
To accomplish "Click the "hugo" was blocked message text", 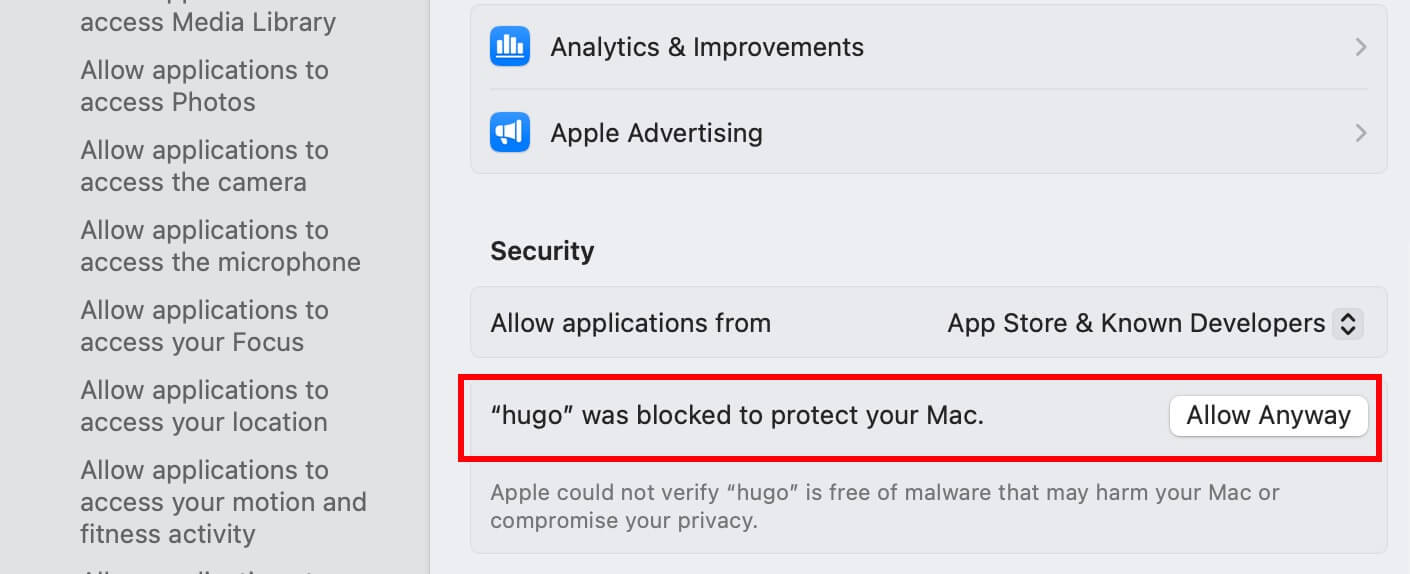I will point(737,416).
